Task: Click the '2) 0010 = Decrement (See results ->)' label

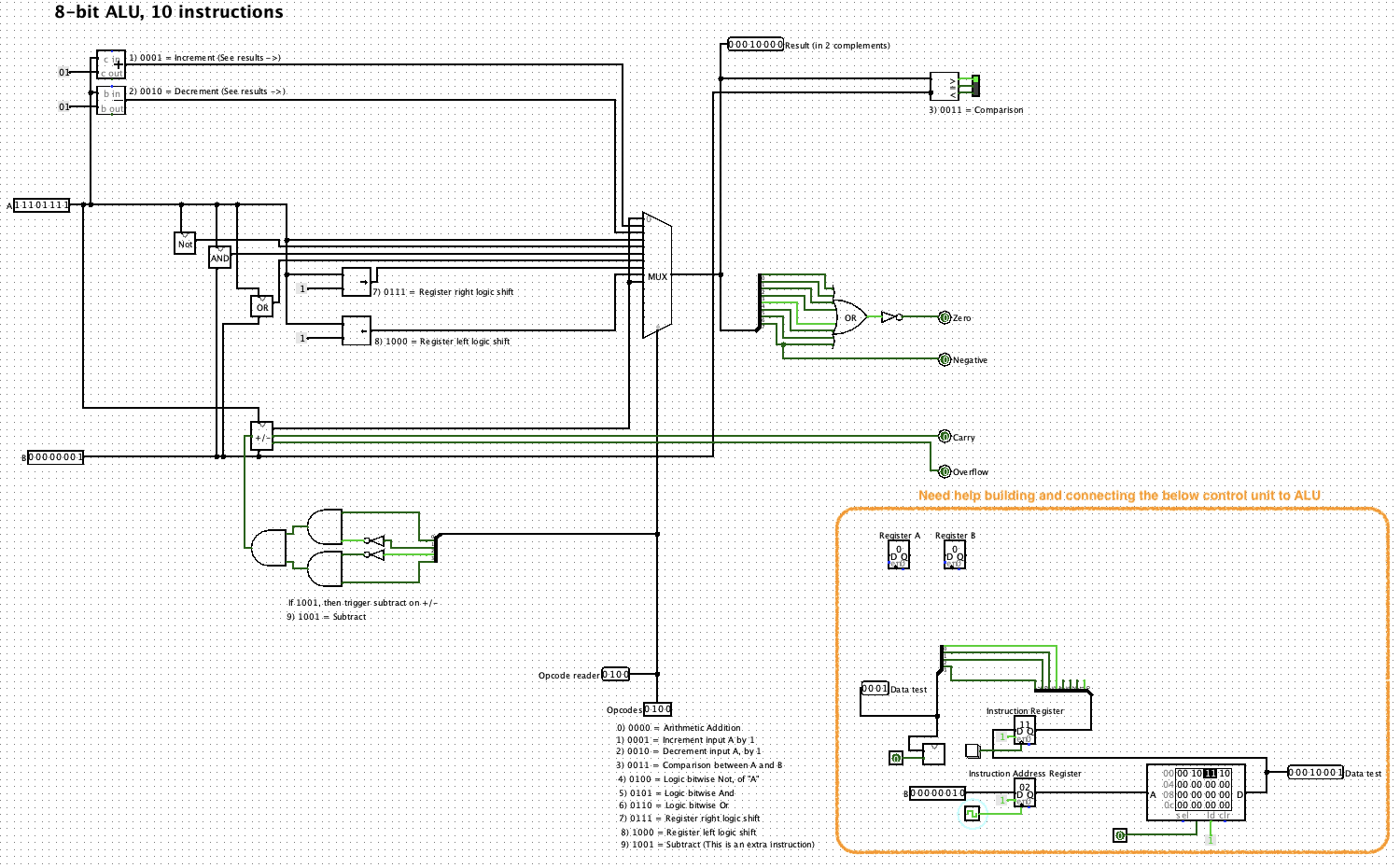Action: (x=207, y=91)
